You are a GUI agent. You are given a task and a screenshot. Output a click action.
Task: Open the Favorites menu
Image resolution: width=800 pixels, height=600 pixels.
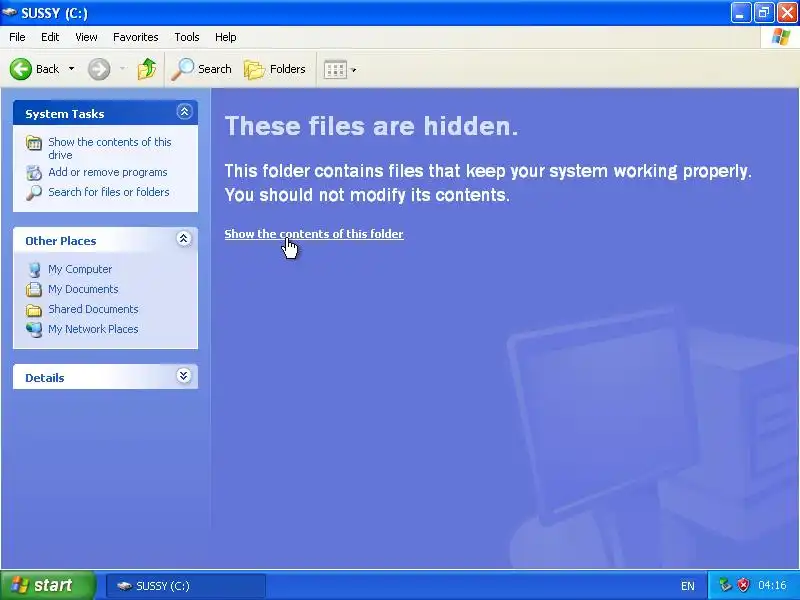(136, 37)
